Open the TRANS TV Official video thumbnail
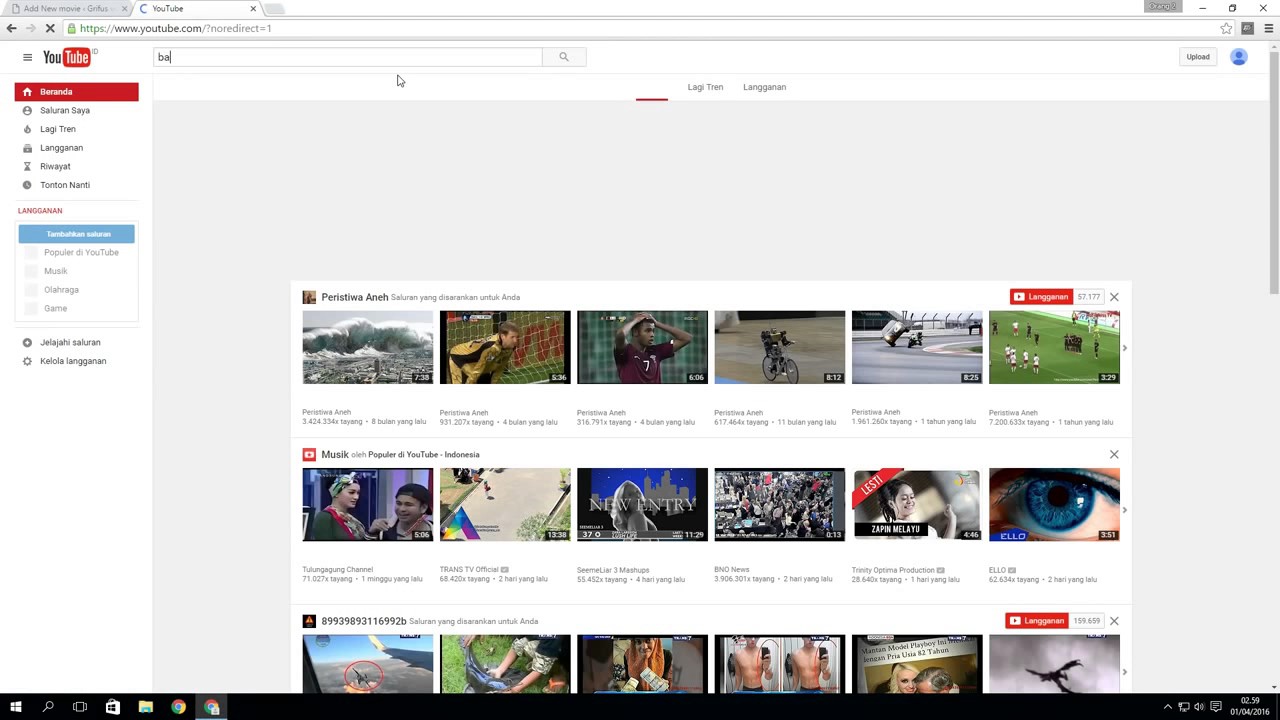Screen dimensions: 1280x720 (x=505, y=504)
